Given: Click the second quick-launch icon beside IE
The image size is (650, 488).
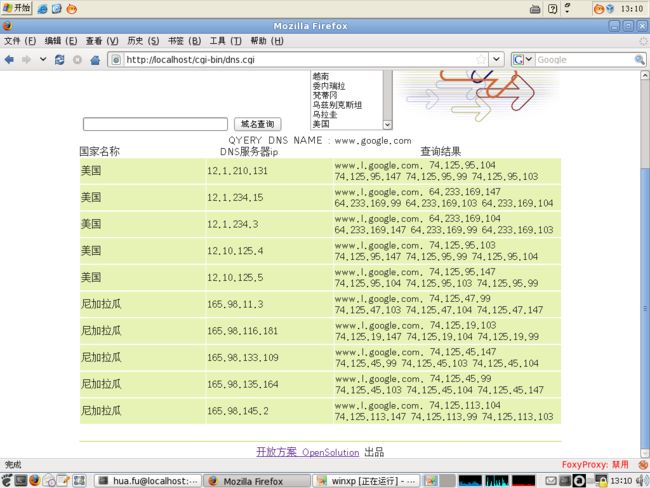Looking at the screenshot, I should [x=56, y=9].
